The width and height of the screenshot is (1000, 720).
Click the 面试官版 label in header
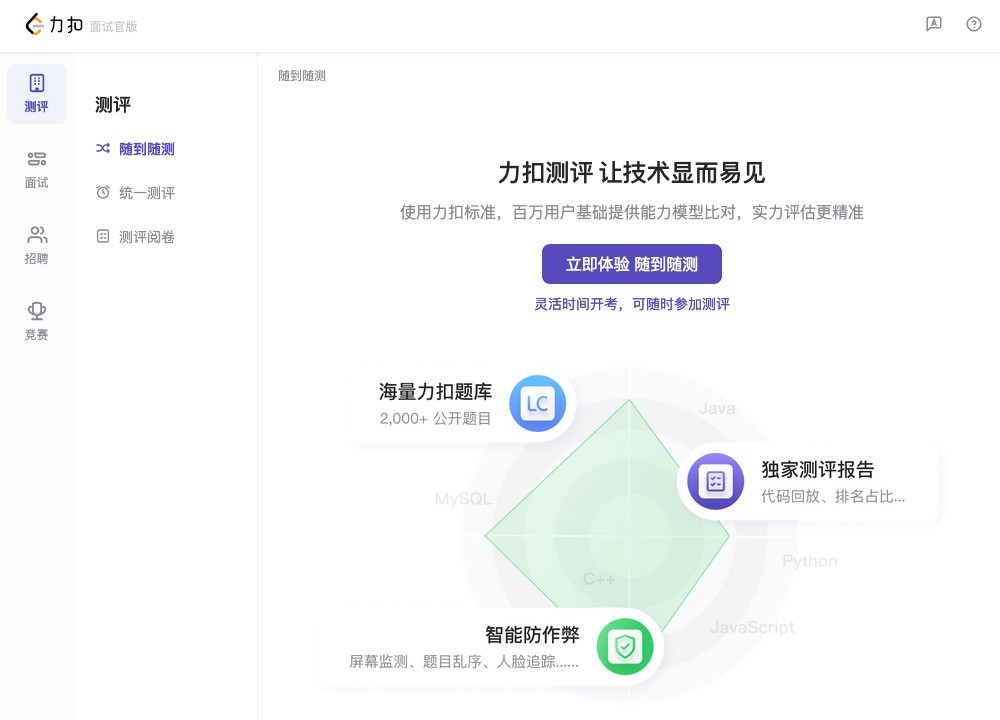pyautogui.click(x=114, y=26)
